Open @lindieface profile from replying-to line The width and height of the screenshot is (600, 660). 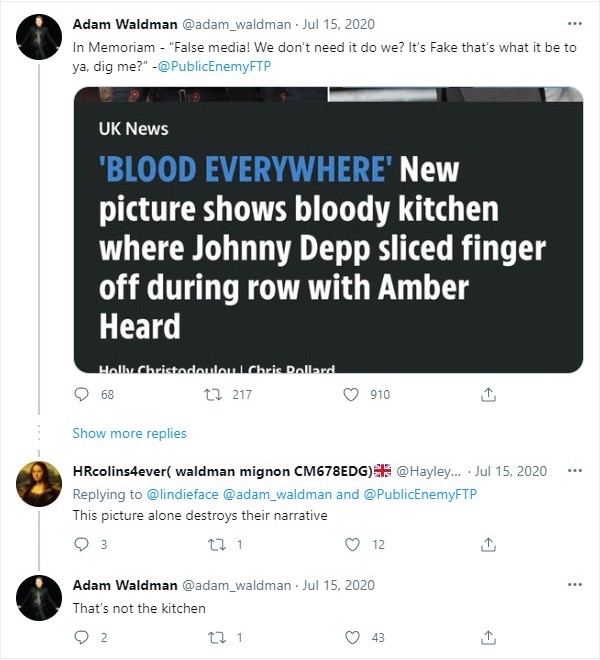click(x=182, y=494)
